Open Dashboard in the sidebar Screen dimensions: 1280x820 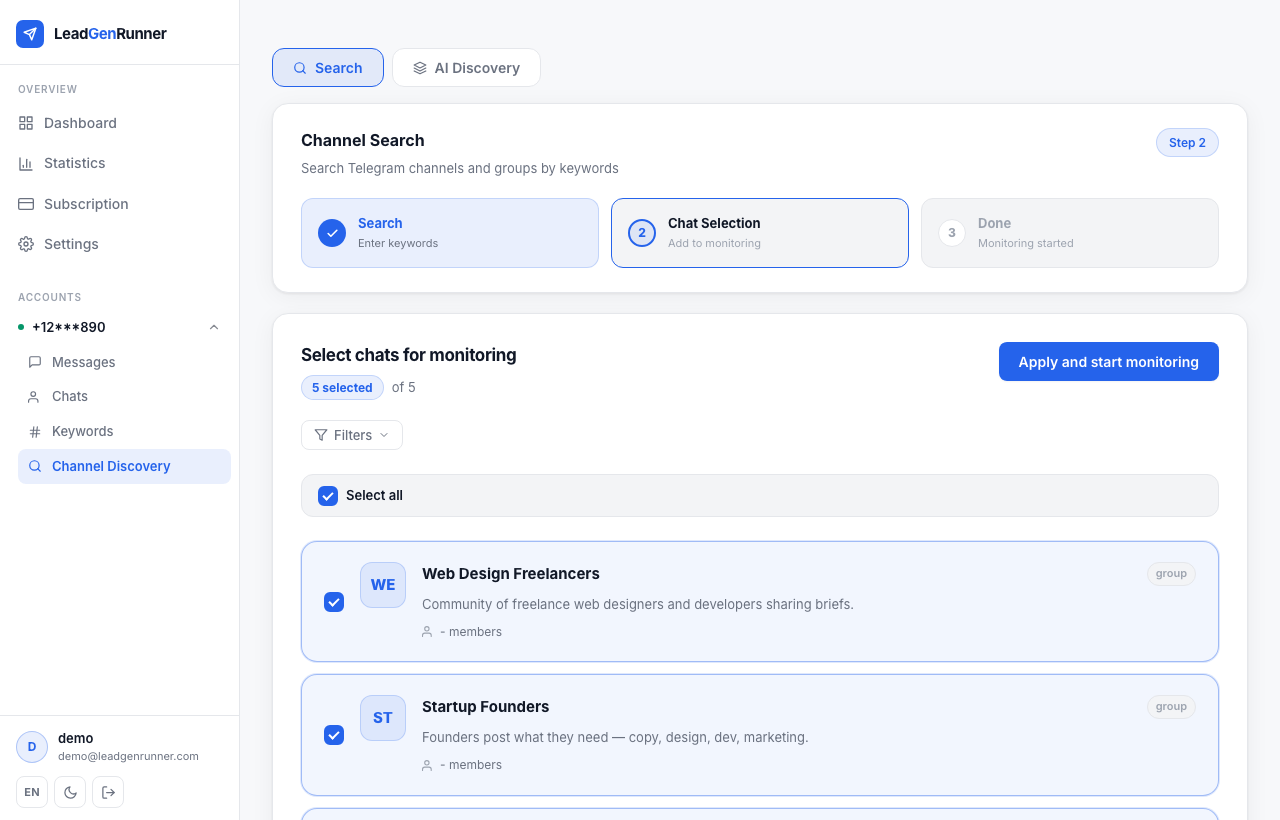(x=120, y=123)
